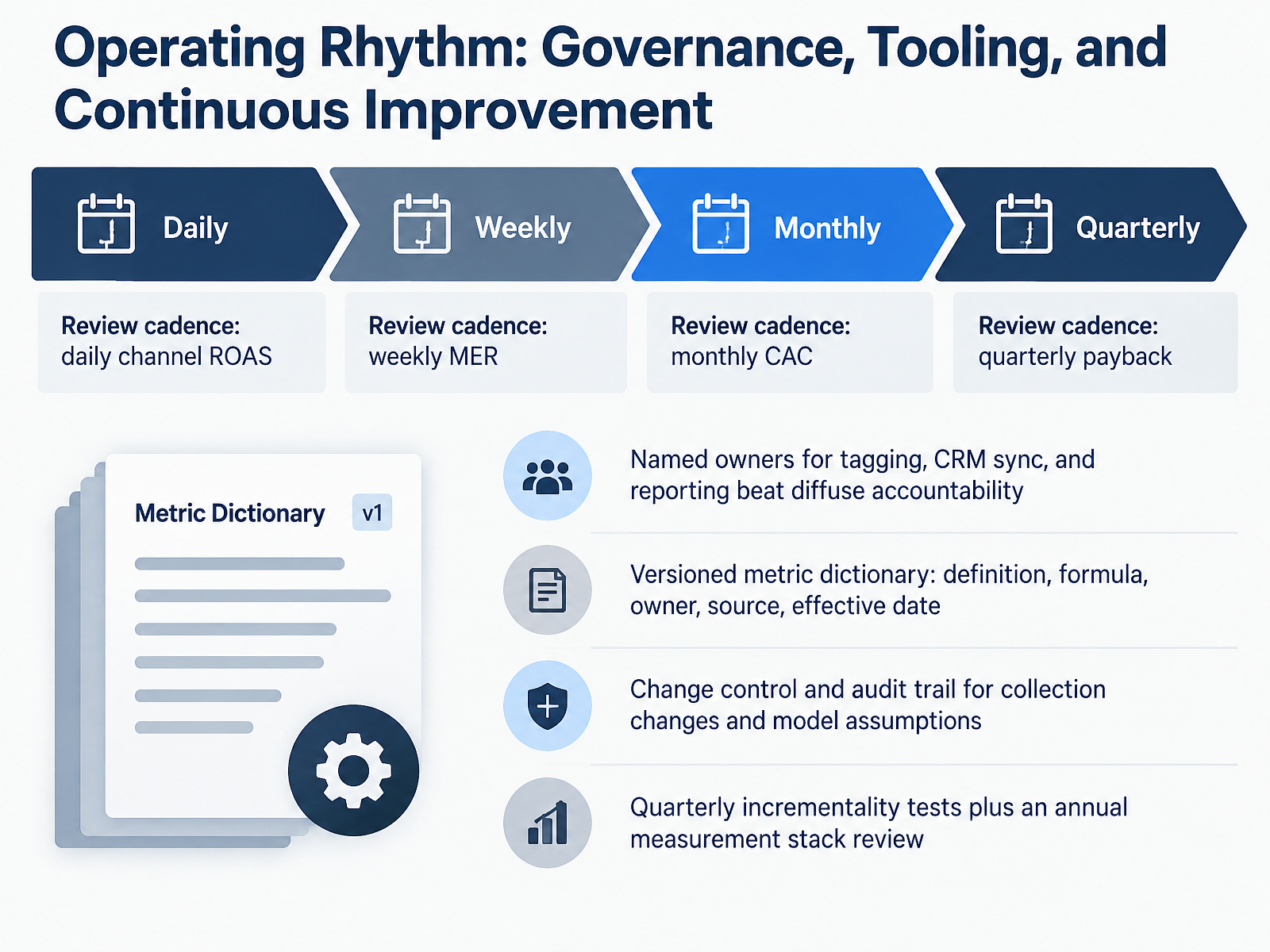Select the Weekly cadence arrow

coord(490,225)
